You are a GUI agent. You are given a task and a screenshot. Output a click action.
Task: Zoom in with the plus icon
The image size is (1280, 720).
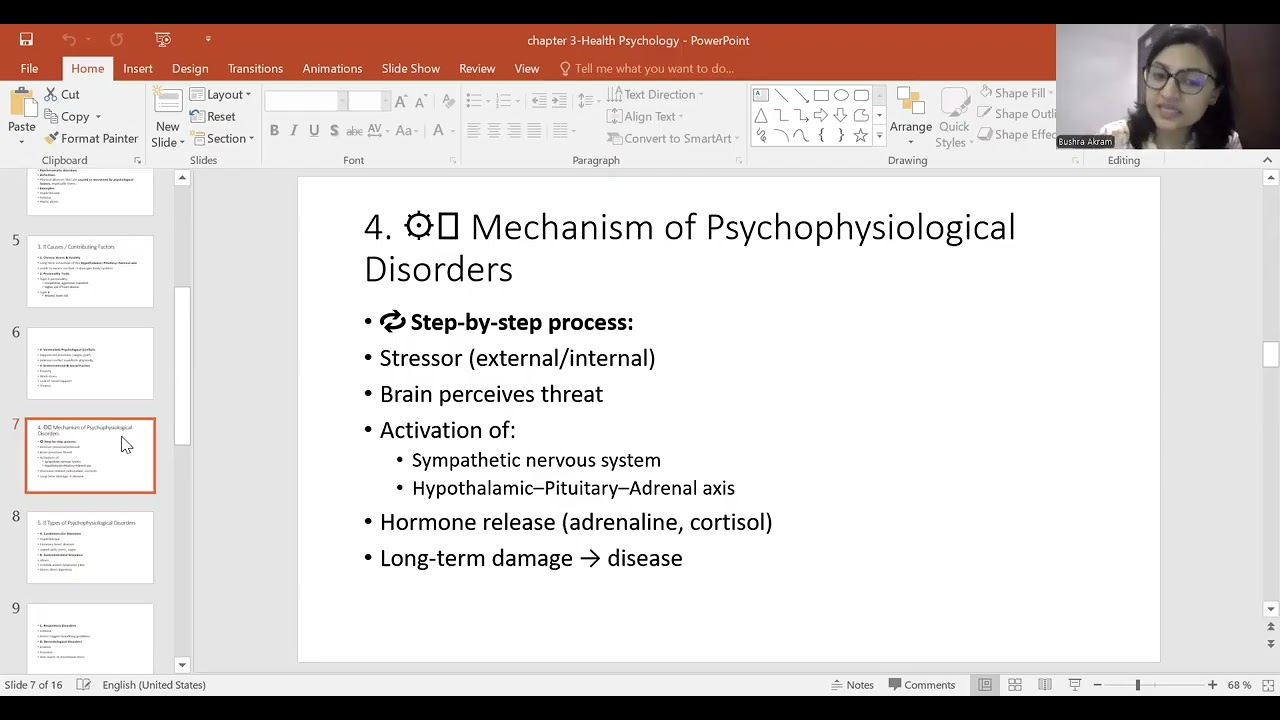[x=1212, y=685]
